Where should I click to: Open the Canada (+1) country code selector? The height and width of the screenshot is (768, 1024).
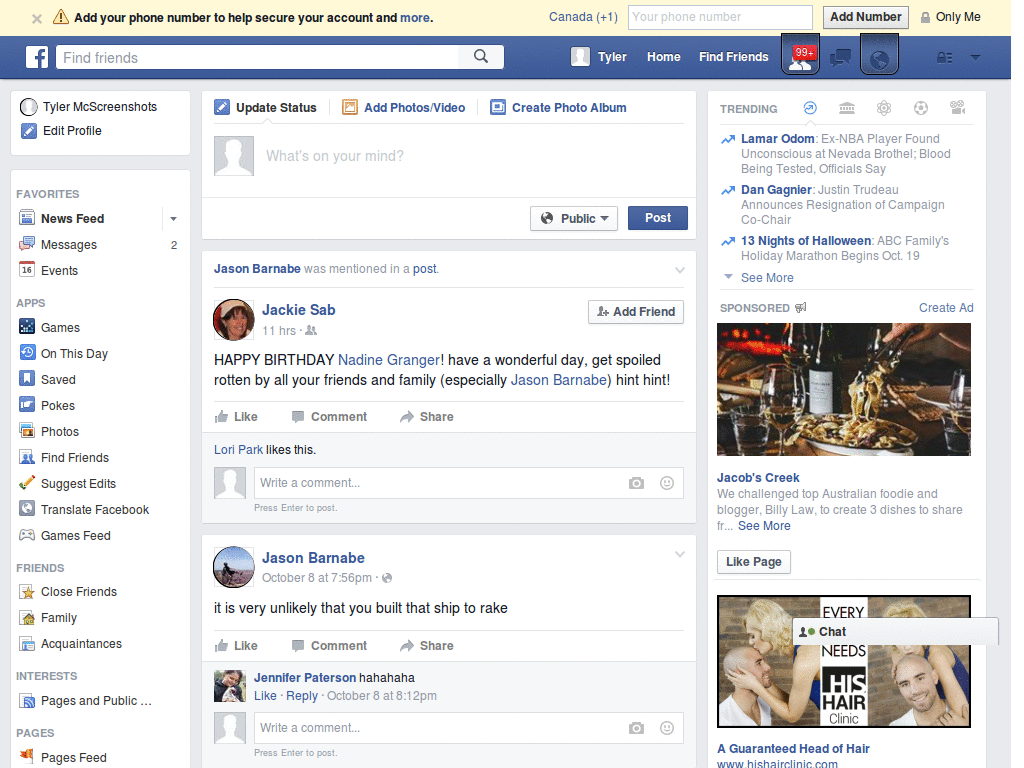click(583, 17)
